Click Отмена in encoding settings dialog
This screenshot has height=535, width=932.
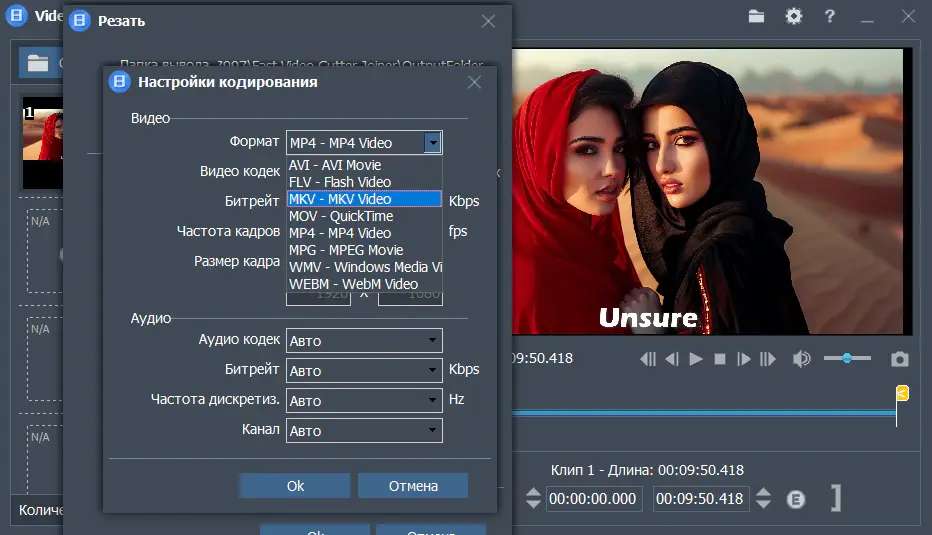[413, 486]
